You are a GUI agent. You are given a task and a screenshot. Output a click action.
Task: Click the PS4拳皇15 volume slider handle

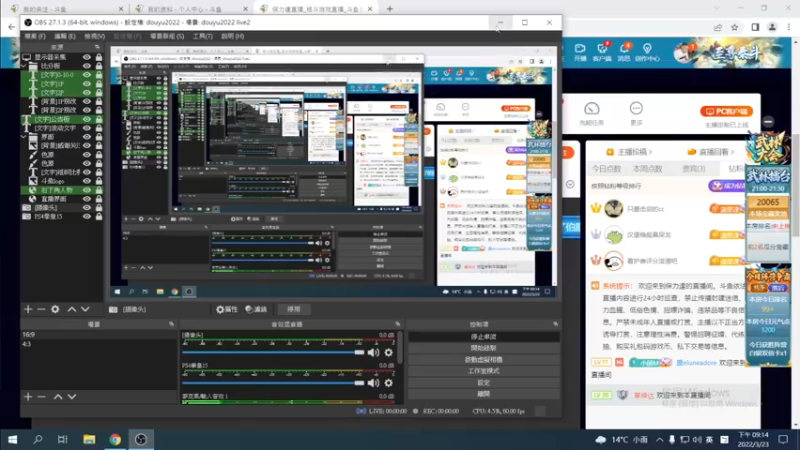point(359,383)
